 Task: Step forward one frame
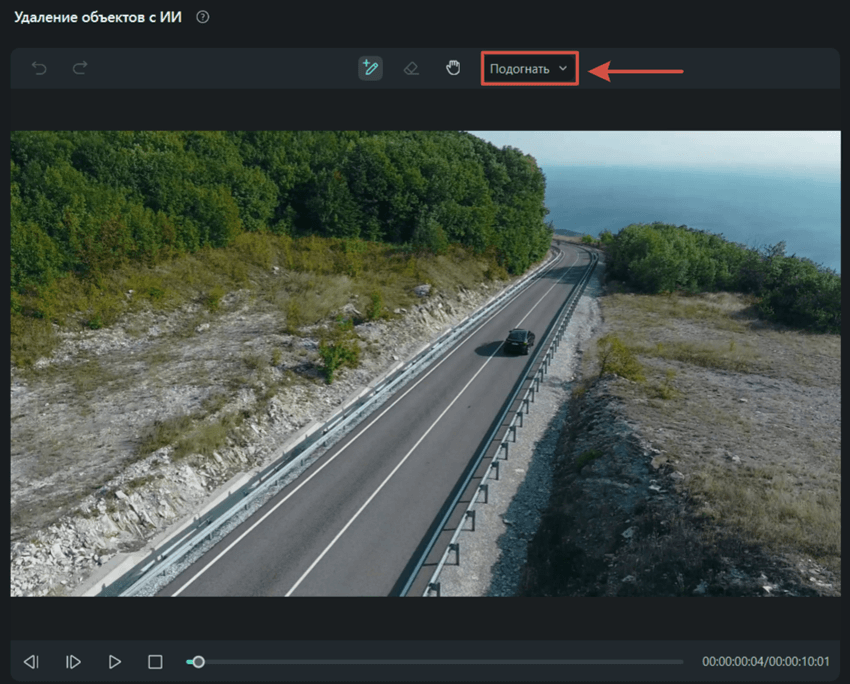coord(72,661)
